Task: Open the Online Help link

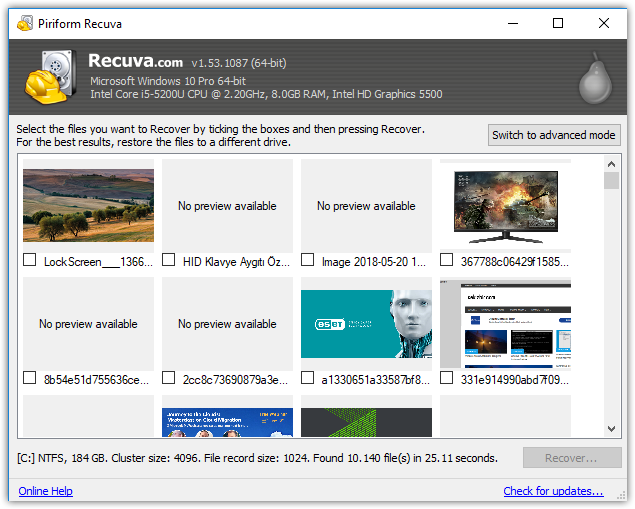Action: 45,491
